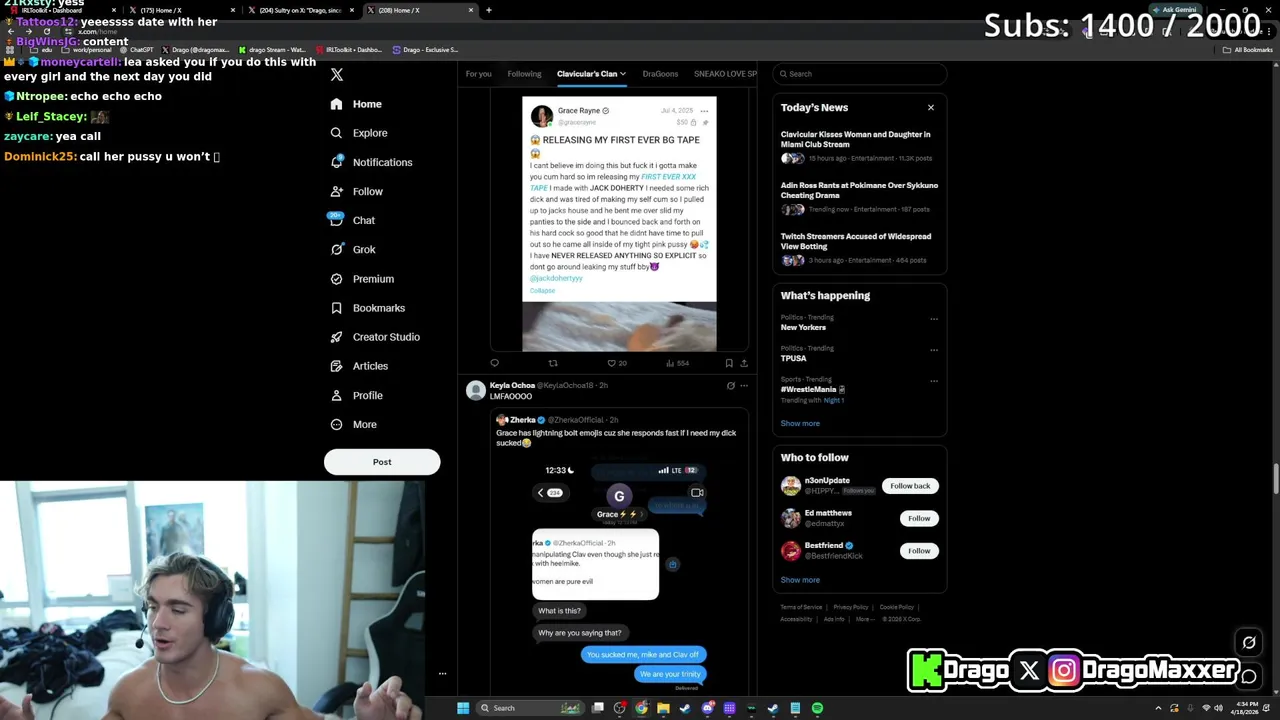Screen dimensions: 1280x720
Task: Open @jackdohertyyy mention link
Action: click(556, 278)
